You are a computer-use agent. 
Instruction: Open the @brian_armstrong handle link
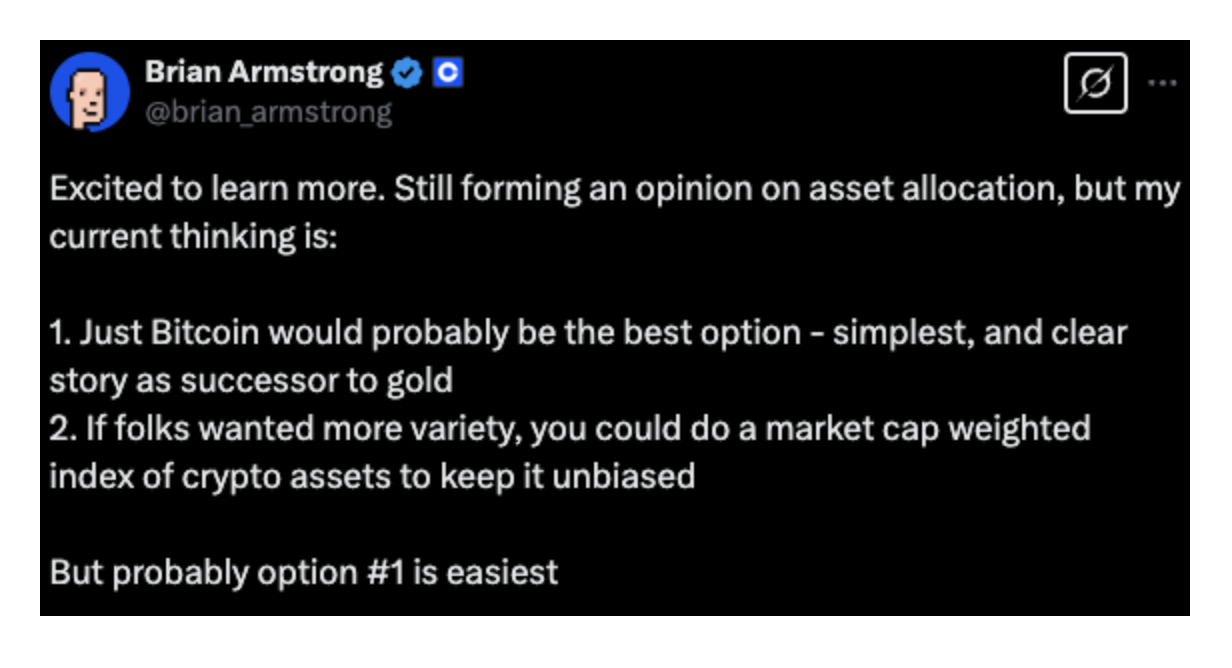pos(269,112)
